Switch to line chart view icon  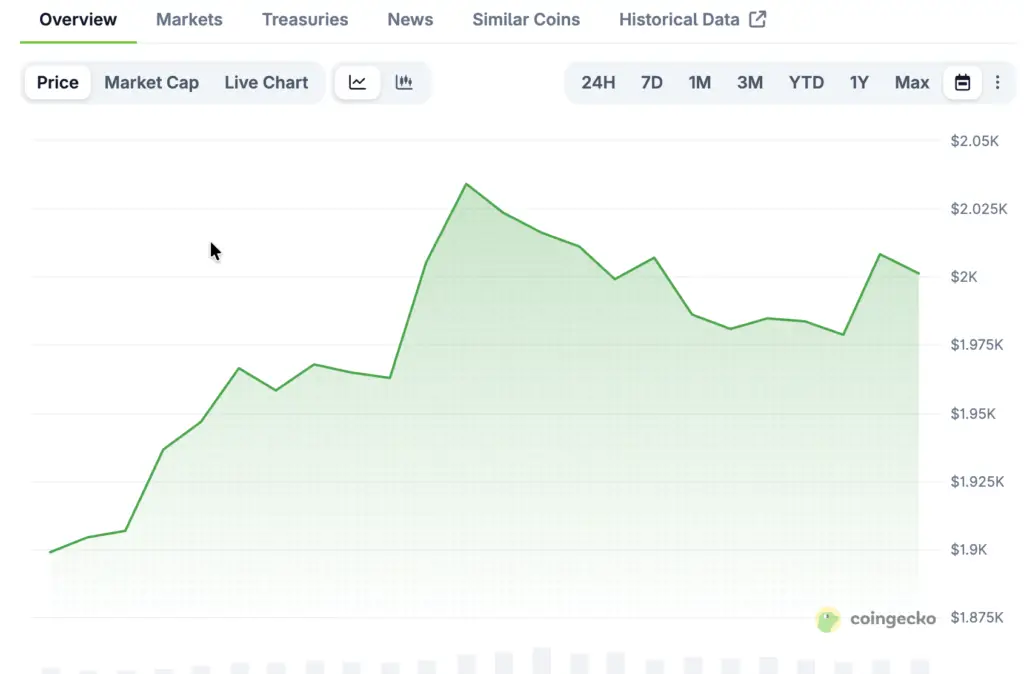coord(357,83)
